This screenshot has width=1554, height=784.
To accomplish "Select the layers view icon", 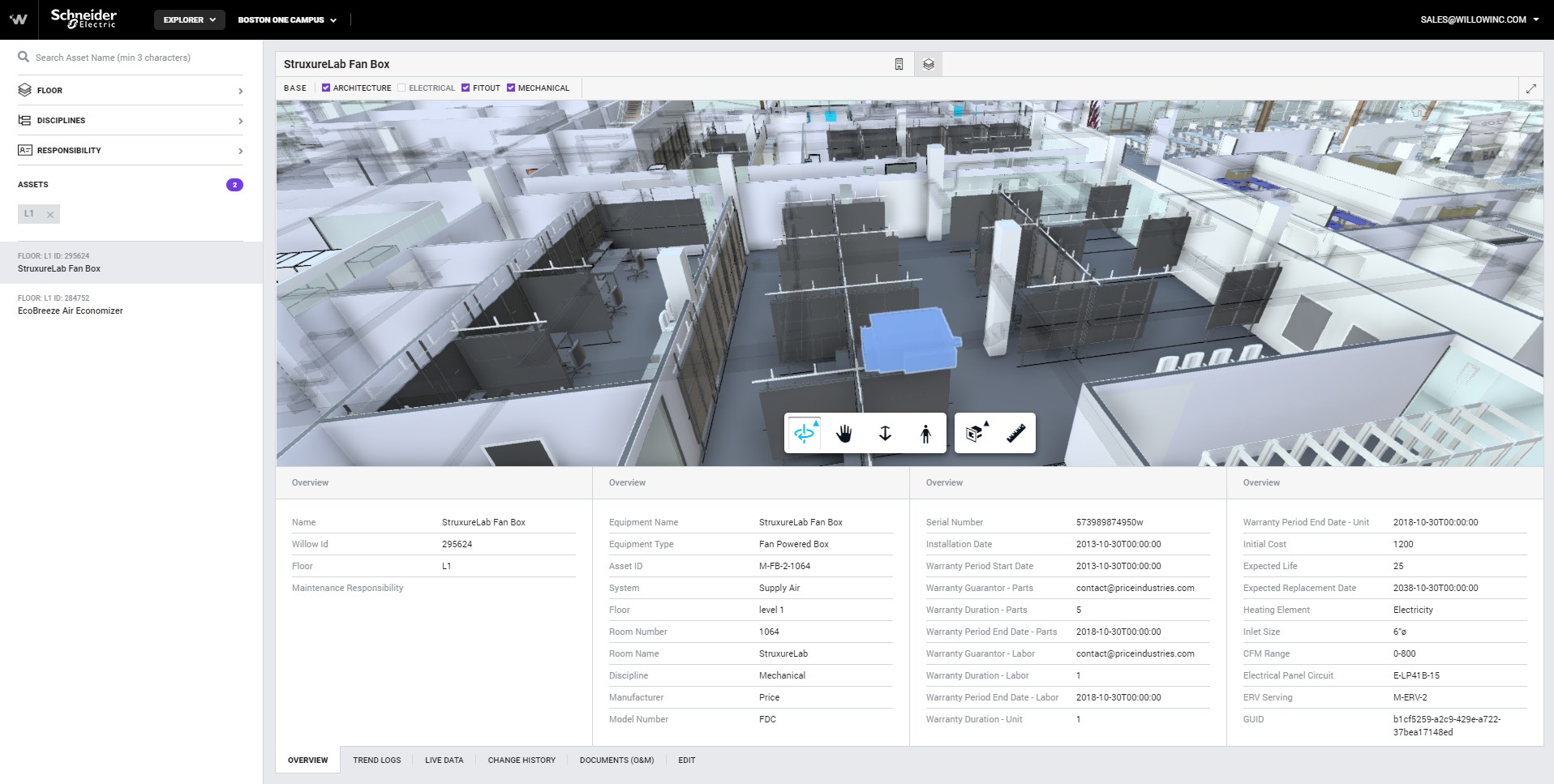I will tap(929, 64).
